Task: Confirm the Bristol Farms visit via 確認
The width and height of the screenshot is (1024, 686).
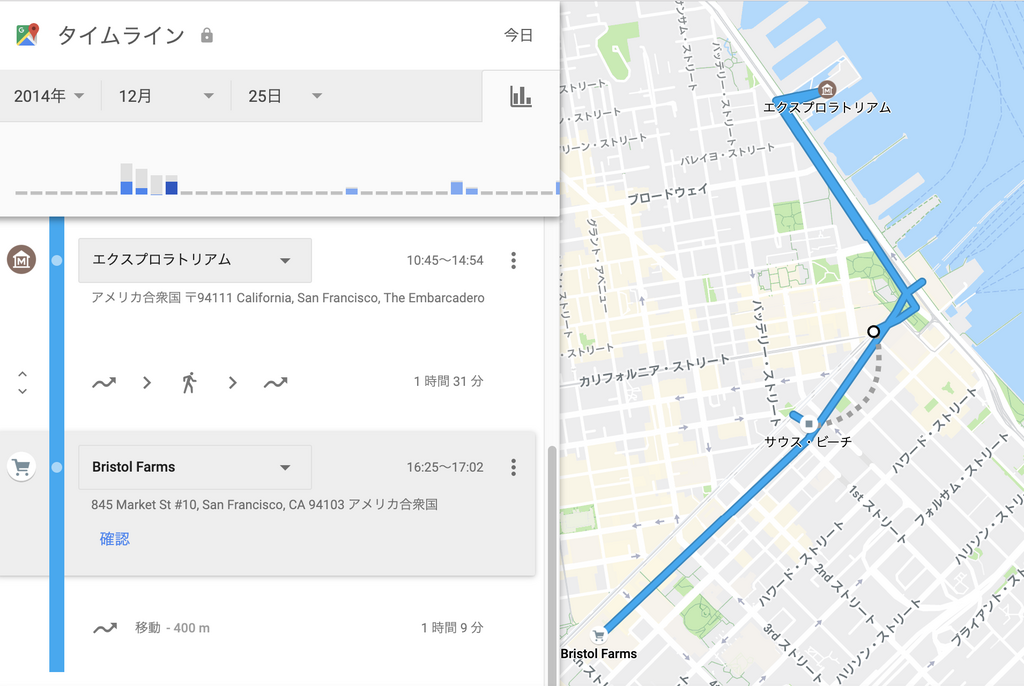Action: (115, 539)
